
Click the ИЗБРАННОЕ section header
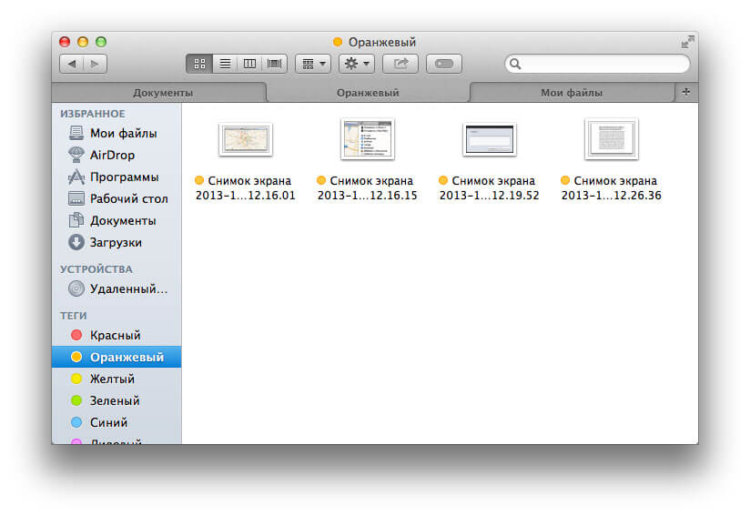click(x=92, y=114)
